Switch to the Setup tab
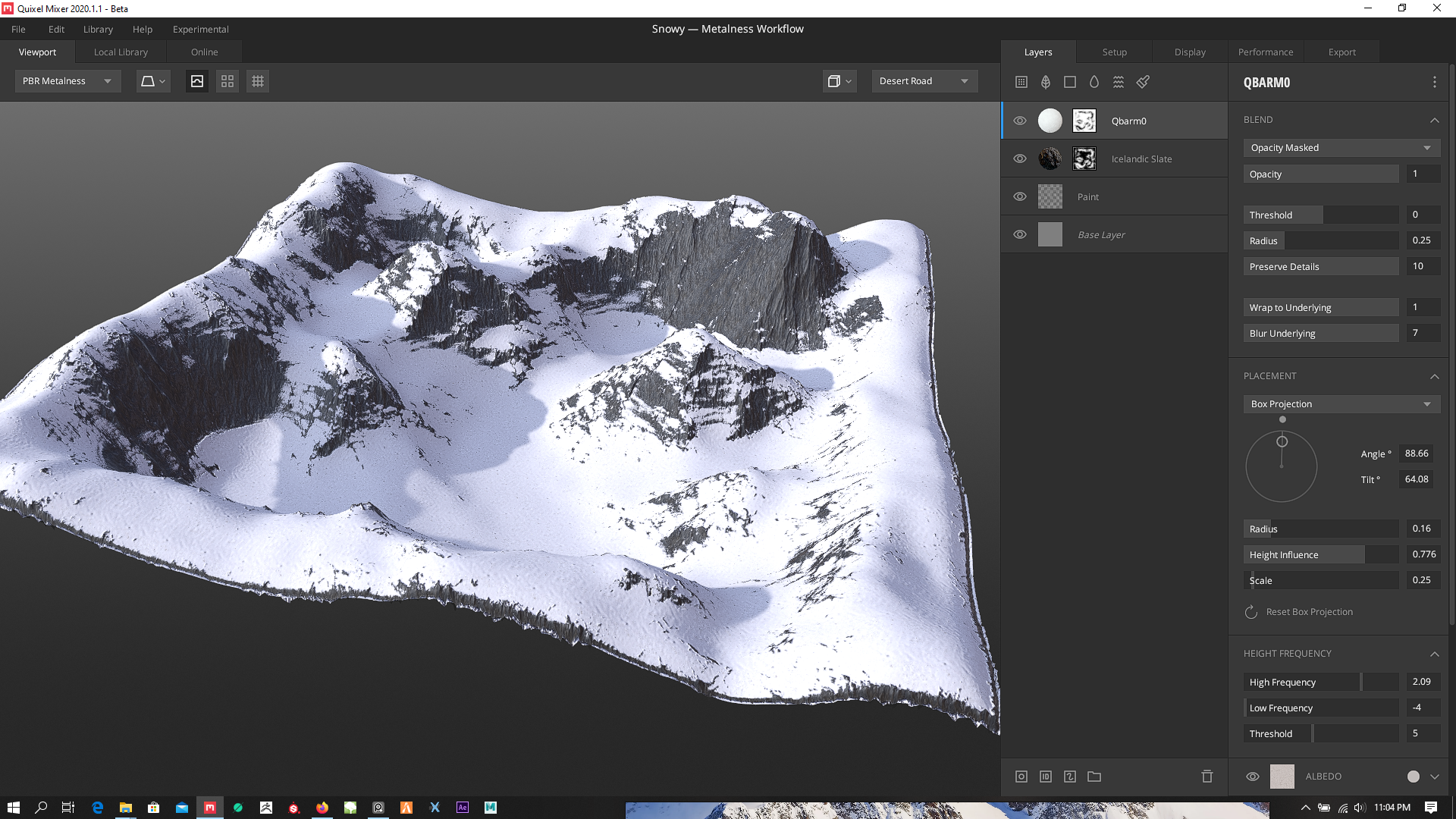The width and height of the screenshot is (1456, 819). [1114, 52]
